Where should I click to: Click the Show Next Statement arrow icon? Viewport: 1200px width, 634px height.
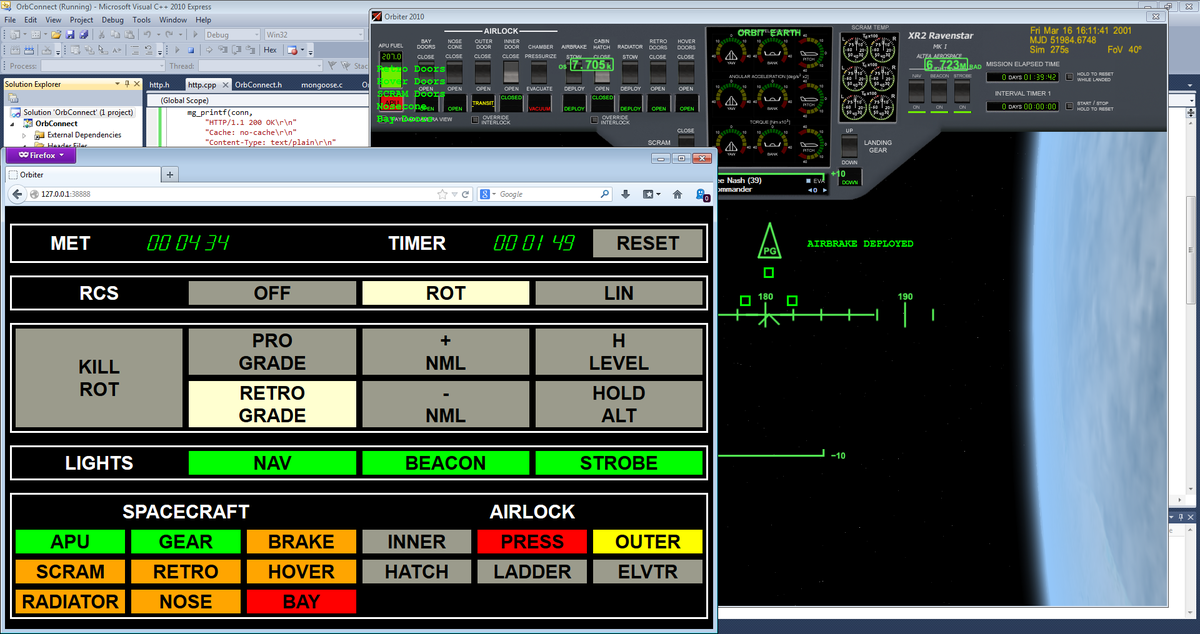coord(209,50)
